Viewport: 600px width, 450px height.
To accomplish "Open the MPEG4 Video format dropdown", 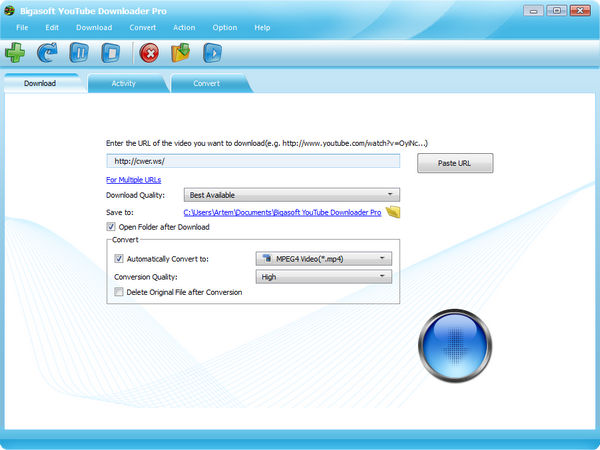I will [324, 259].
